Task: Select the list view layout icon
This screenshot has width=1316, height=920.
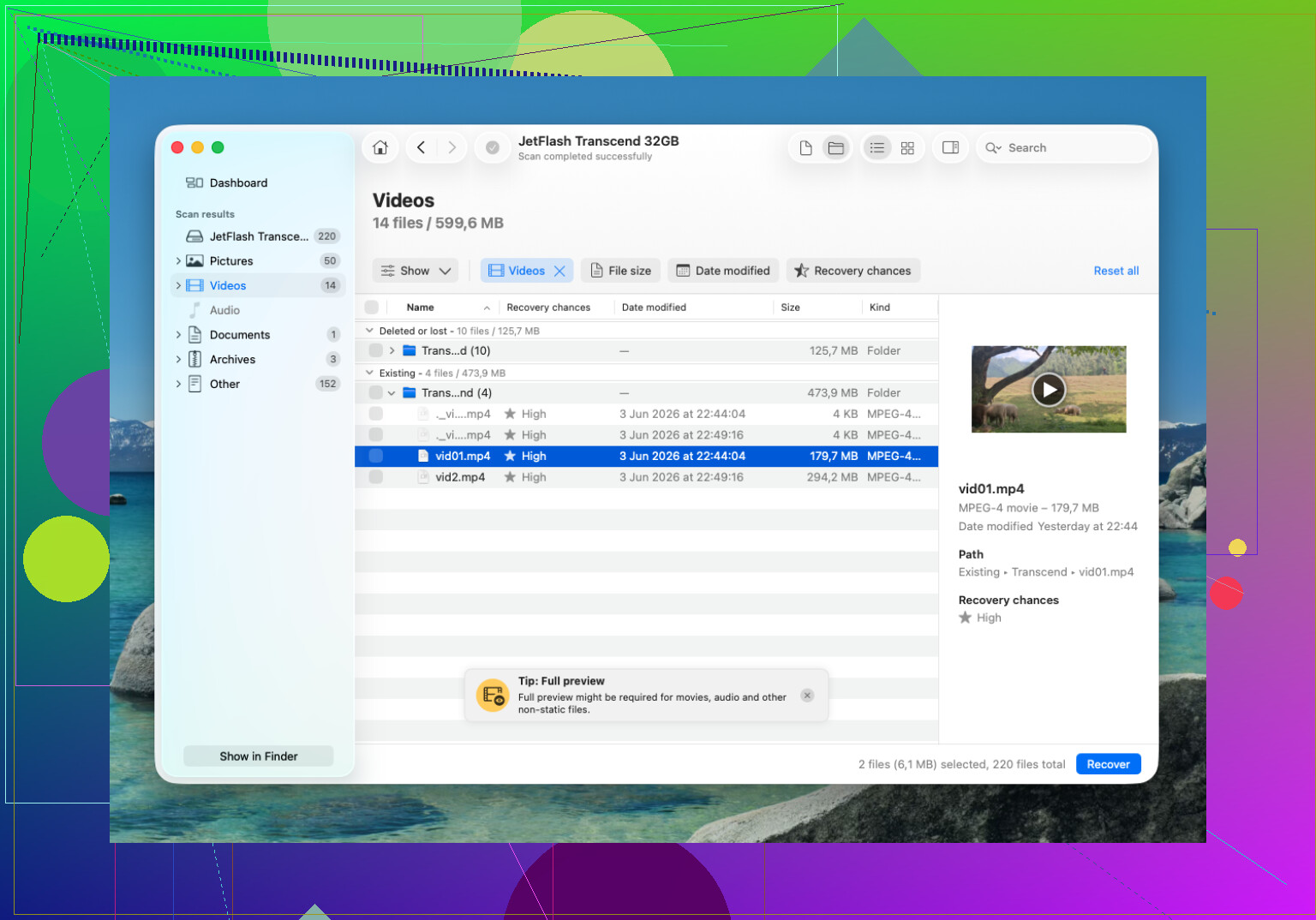Action: point(876,148)
